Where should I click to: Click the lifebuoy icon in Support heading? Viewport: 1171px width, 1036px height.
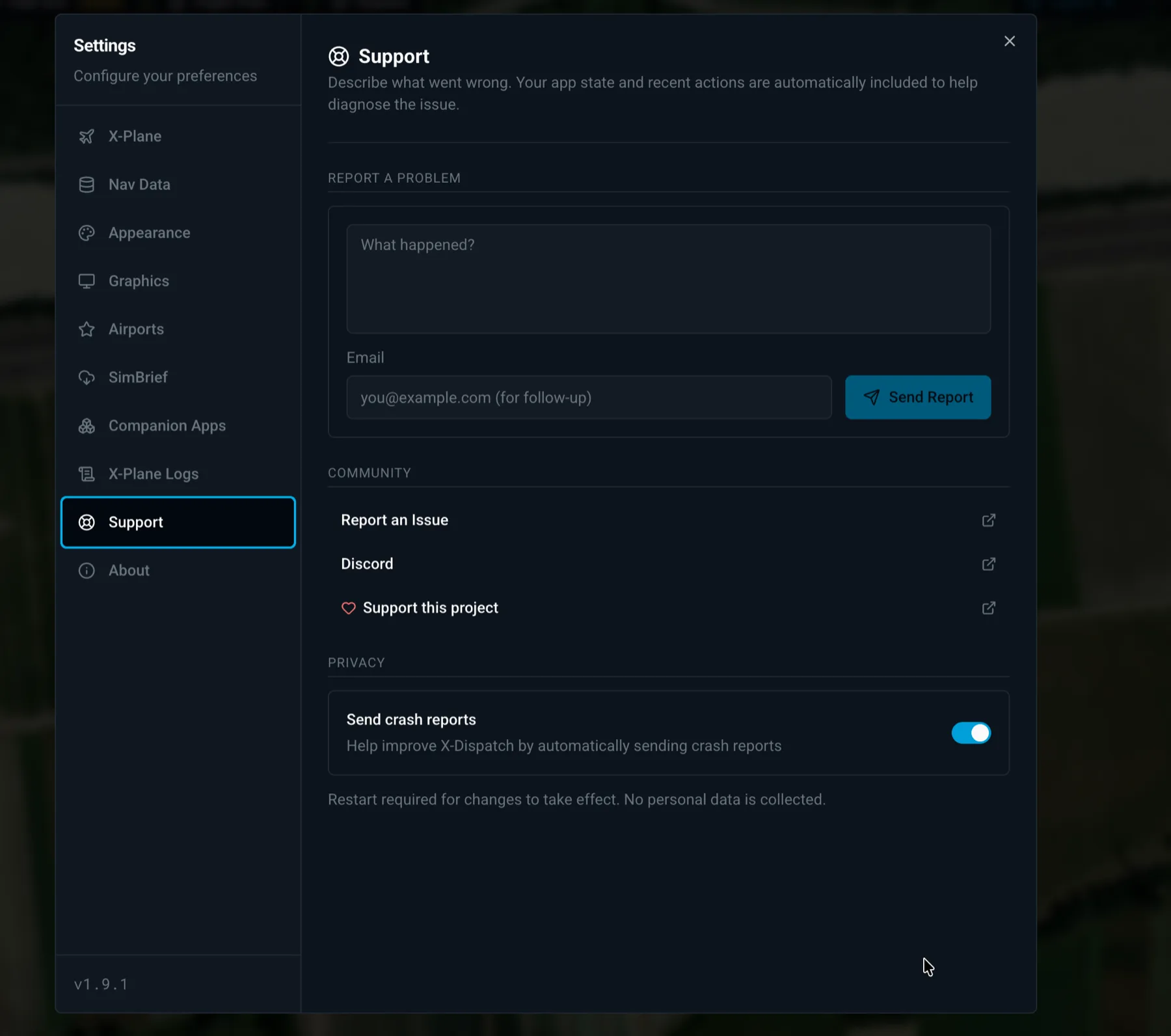click(x=338, y=57)
